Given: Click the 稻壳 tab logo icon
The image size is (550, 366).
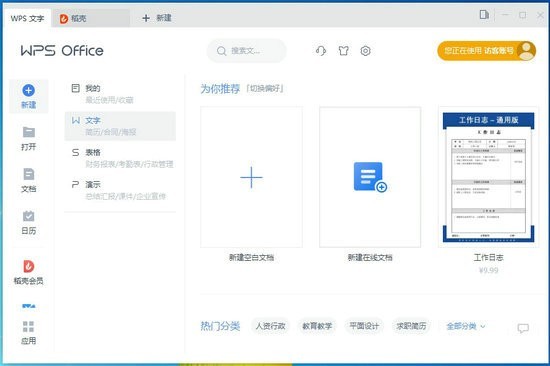Looking at the screenshot, I should pyautogui.click(x=64, y=19).
